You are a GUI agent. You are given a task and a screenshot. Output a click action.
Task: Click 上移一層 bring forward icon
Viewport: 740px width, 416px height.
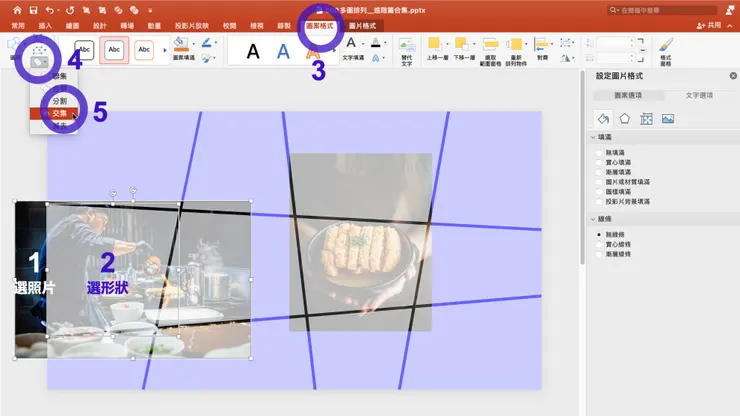(x=434, y=44)
